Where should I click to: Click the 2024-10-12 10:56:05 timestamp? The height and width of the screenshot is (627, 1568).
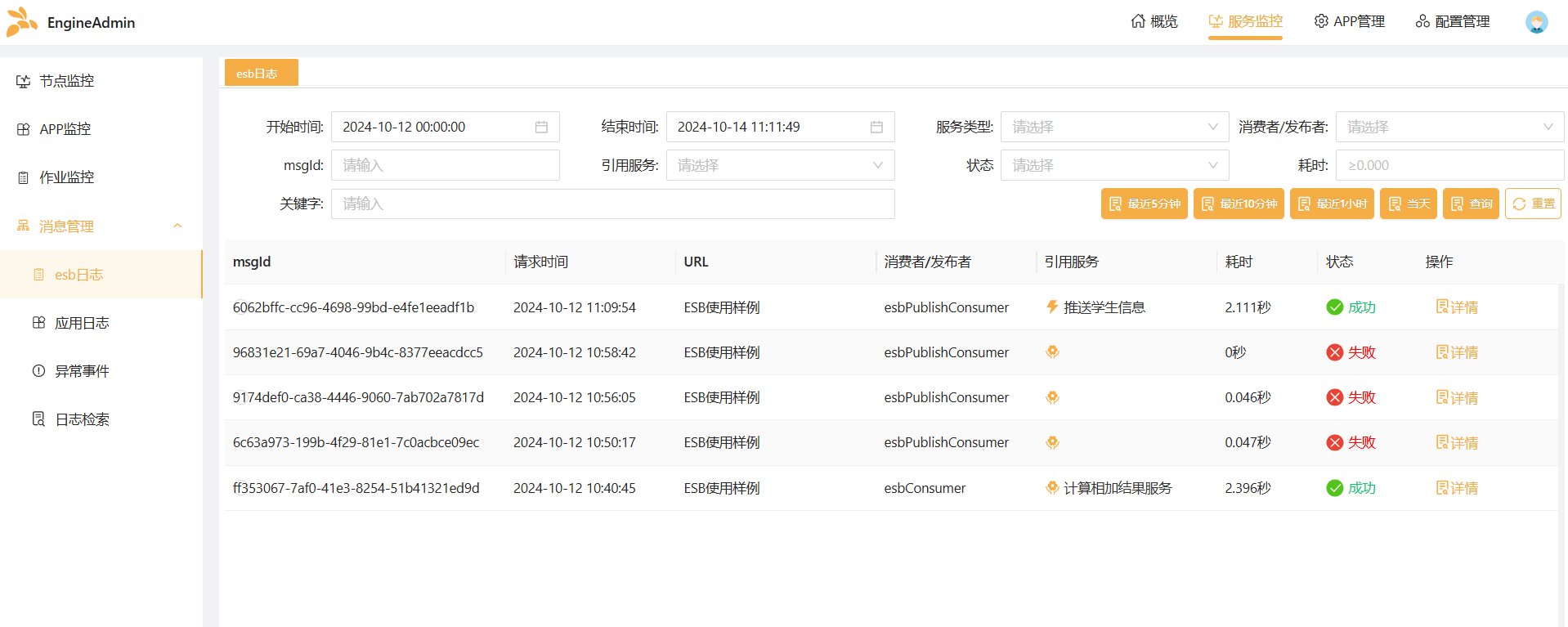574,397
